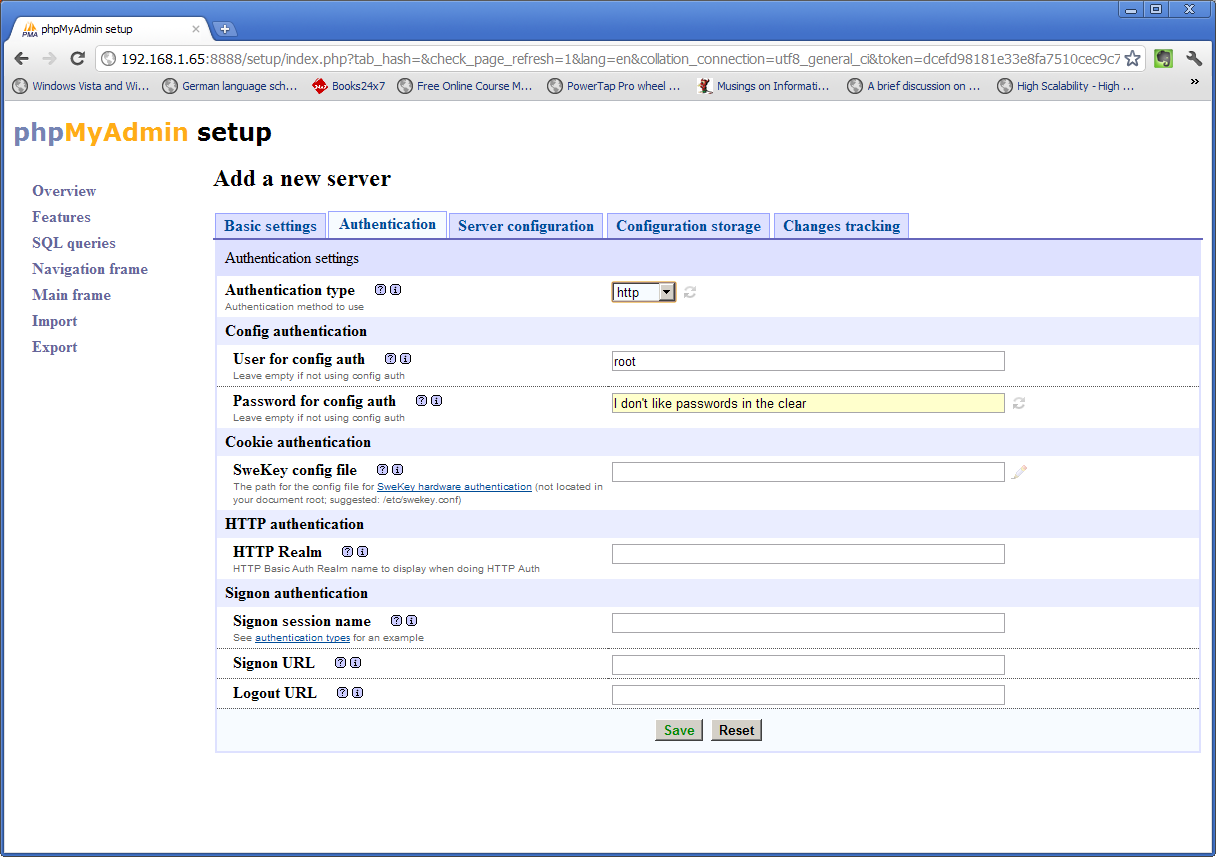The height and width of the screenshot is (857, 1216).
Task: Open help icon for Signon session name
Action: [396, 621]
